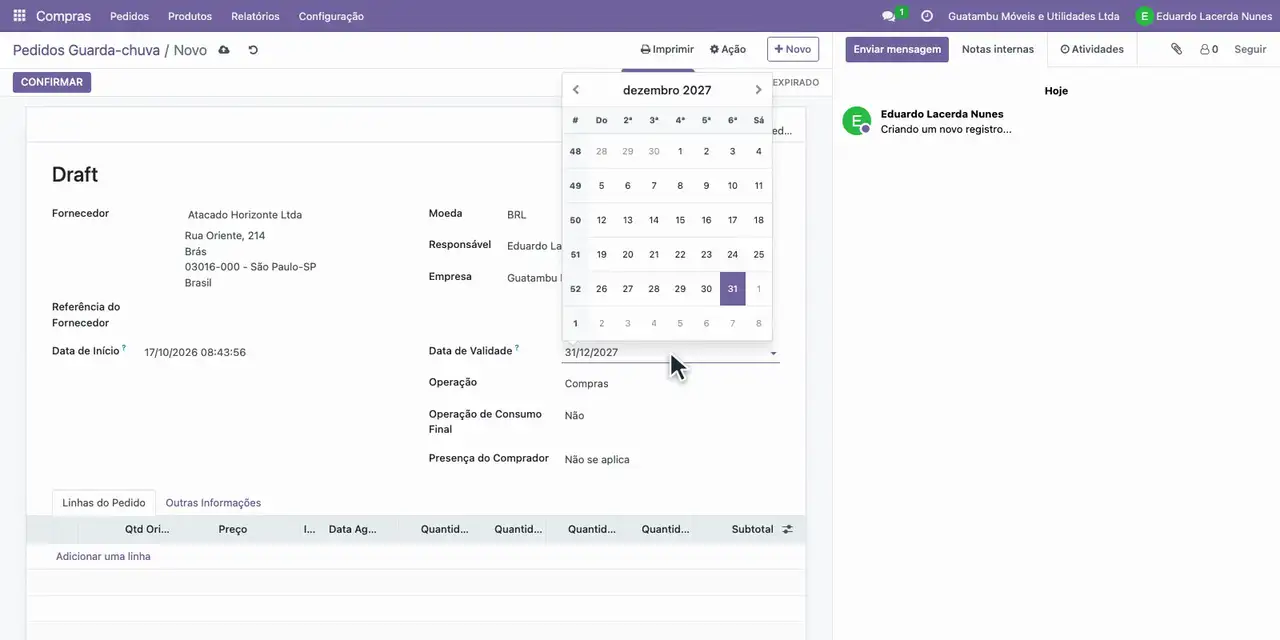Open the Configuração menu

tap(331, 16)
